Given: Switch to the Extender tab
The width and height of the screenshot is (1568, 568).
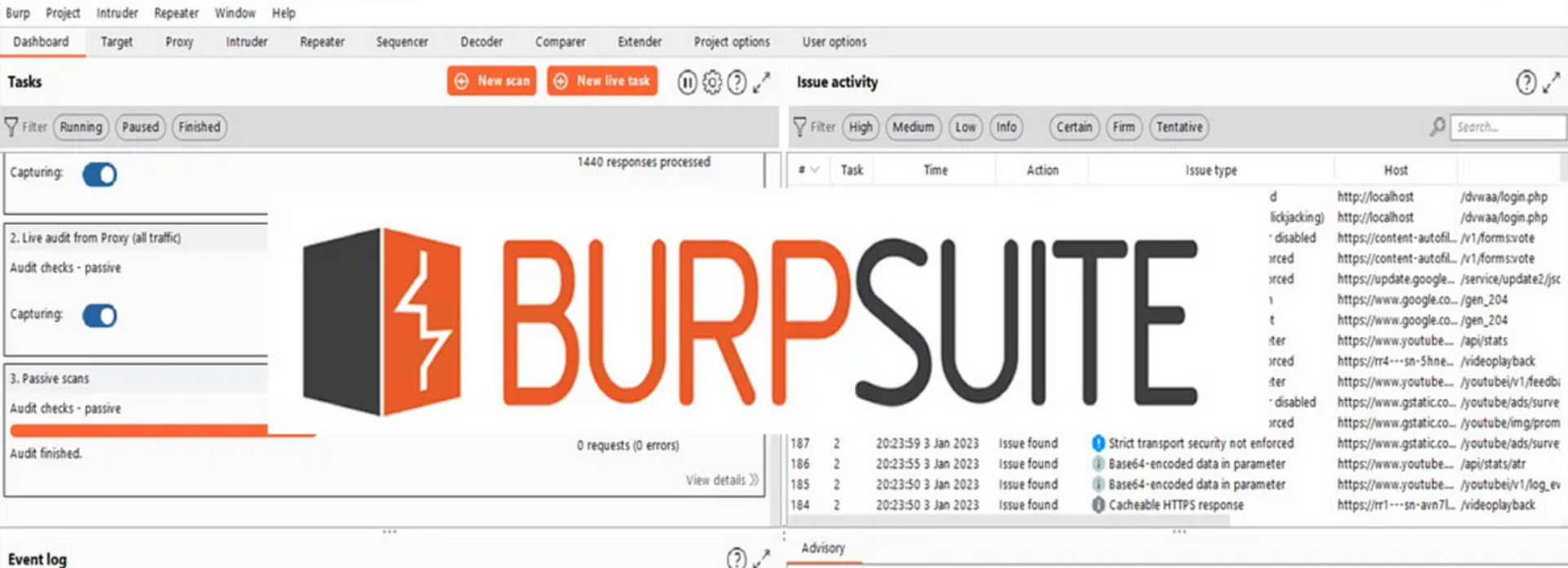Looking at the screenshot, I should pyautogui.click(x=639, y=42).
